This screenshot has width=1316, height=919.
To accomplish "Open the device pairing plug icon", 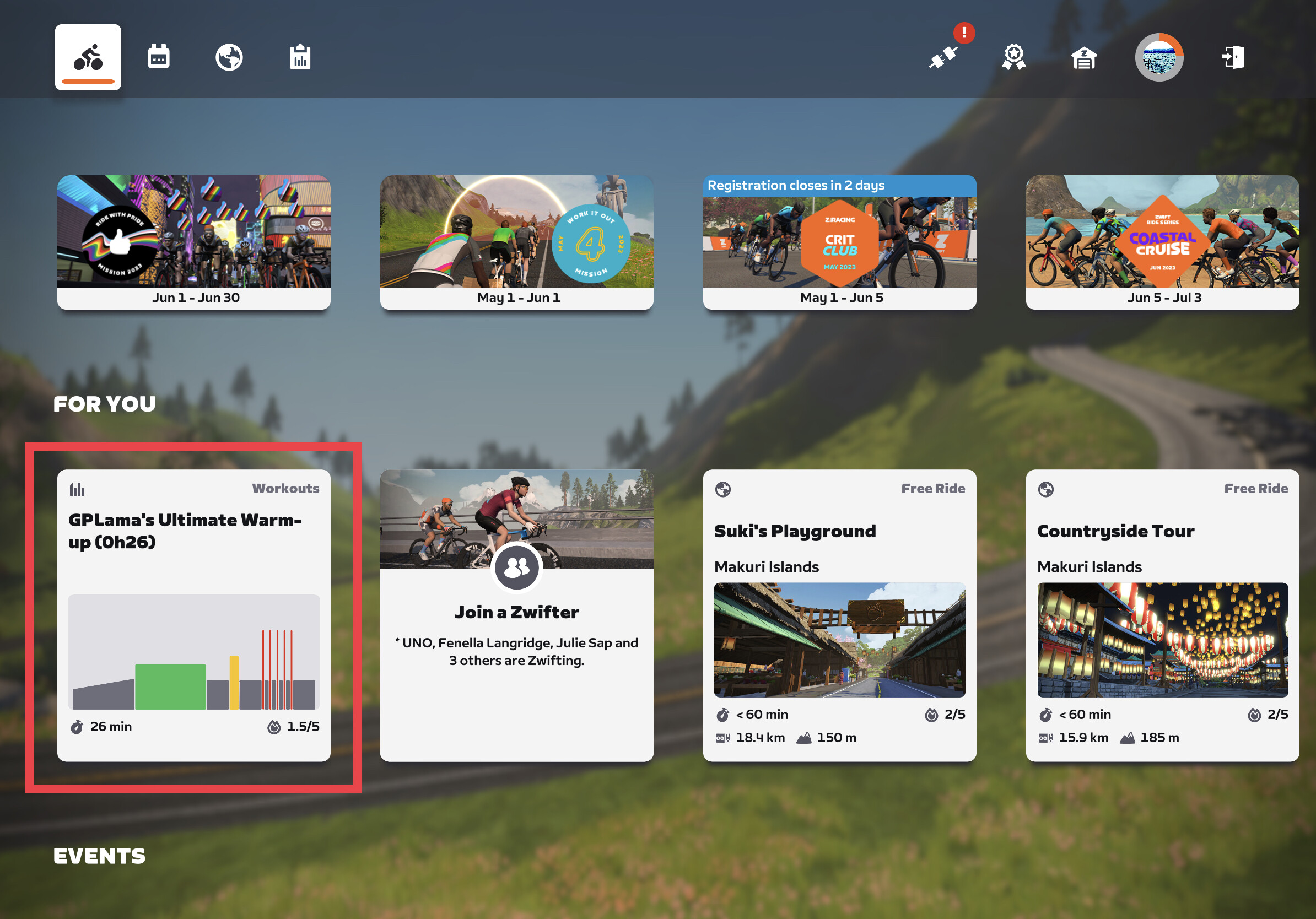I will tap(943, 57).
